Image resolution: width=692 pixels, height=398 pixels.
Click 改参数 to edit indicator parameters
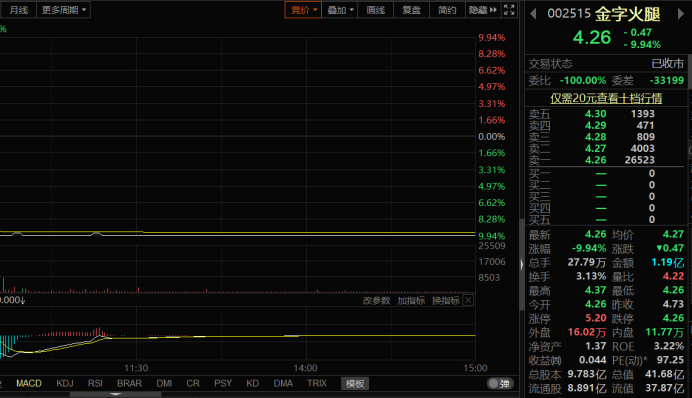pyautogui.click(x=376, y=300)
